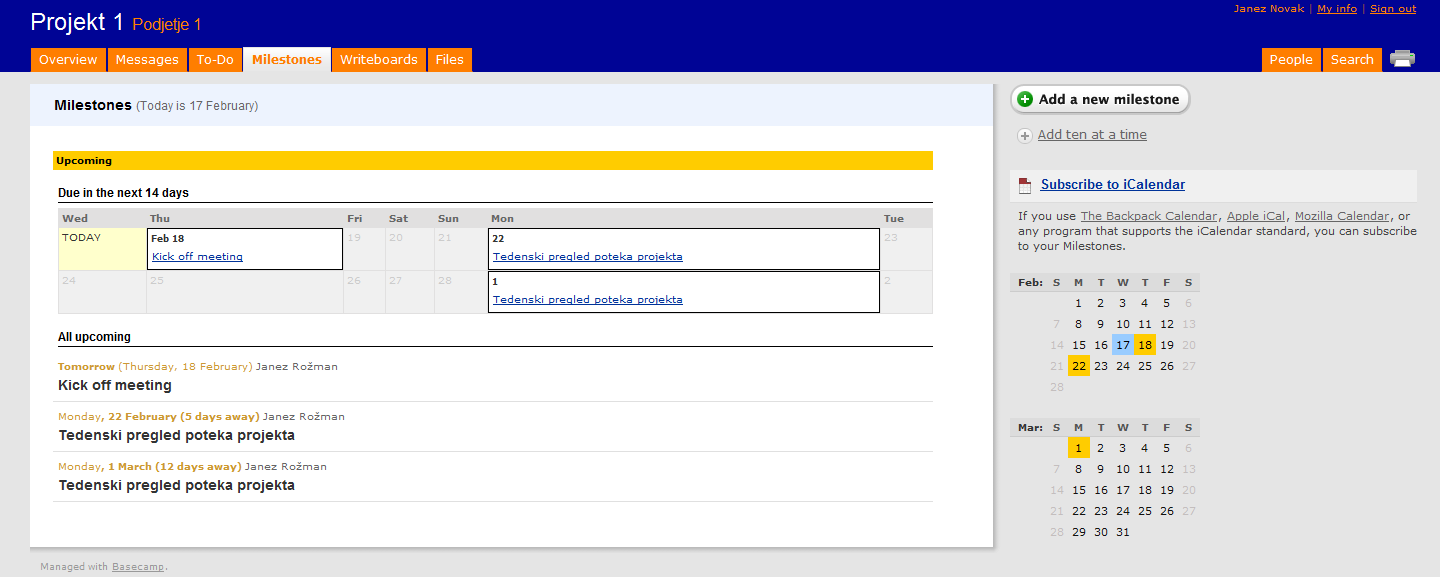Screen dimensions: 1440x577
Task: Open the To-Do tab
Action: click(x=215, y=60)
